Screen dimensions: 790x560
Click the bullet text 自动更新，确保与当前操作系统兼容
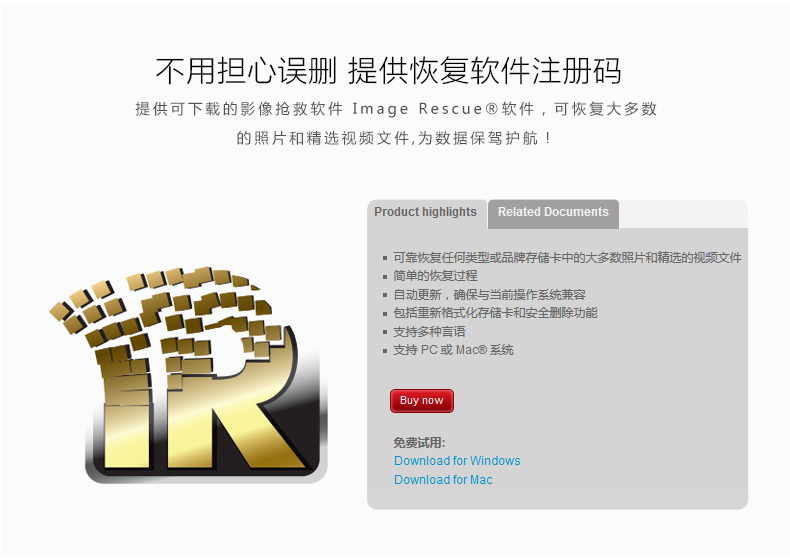489,294
